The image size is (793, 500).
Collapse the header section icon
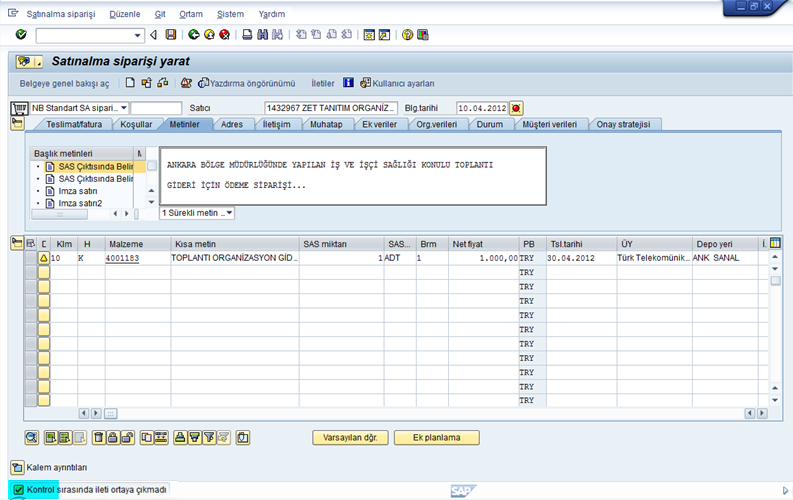17,124
